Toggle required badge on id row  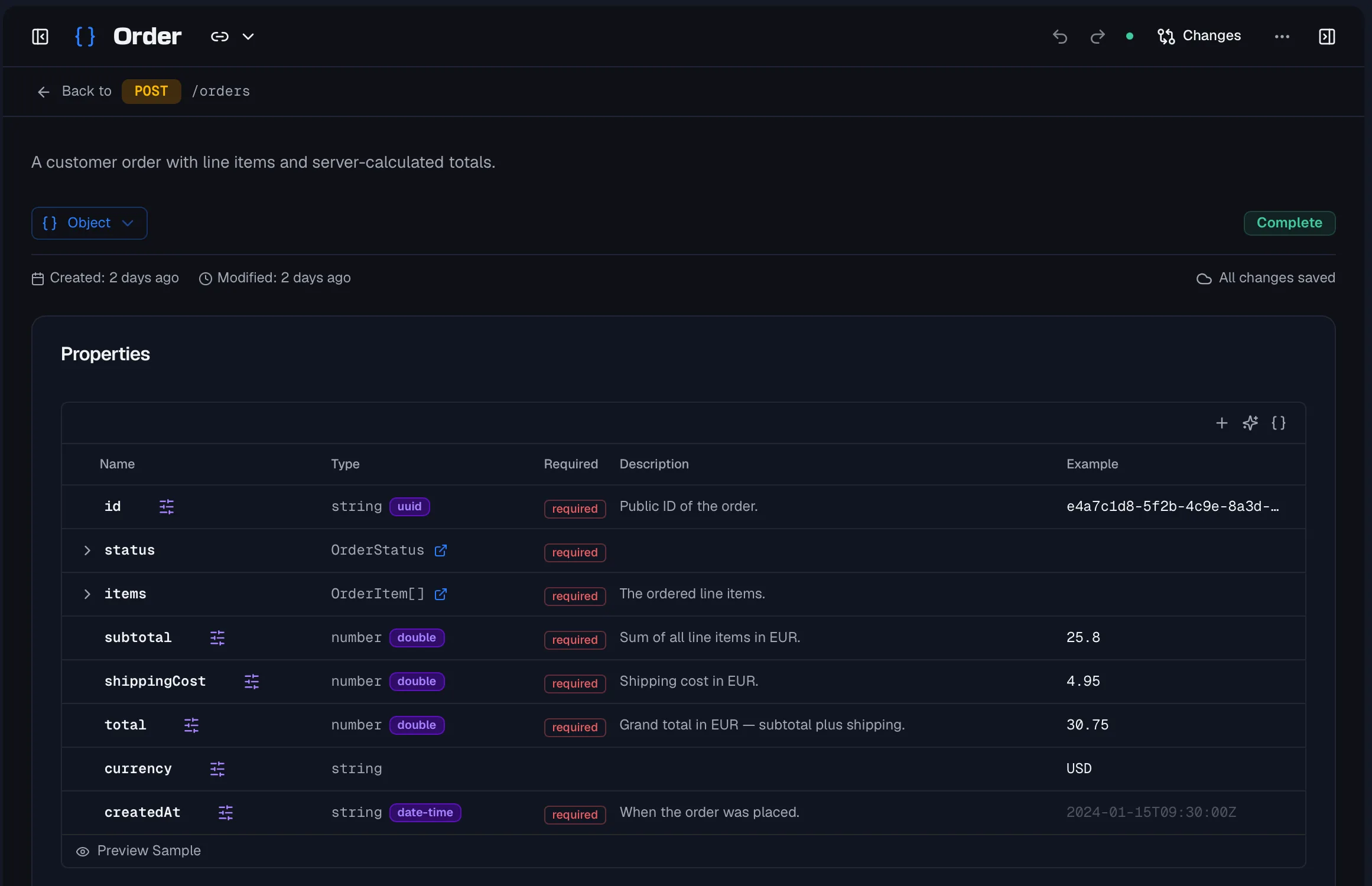(x=575, y=509)
